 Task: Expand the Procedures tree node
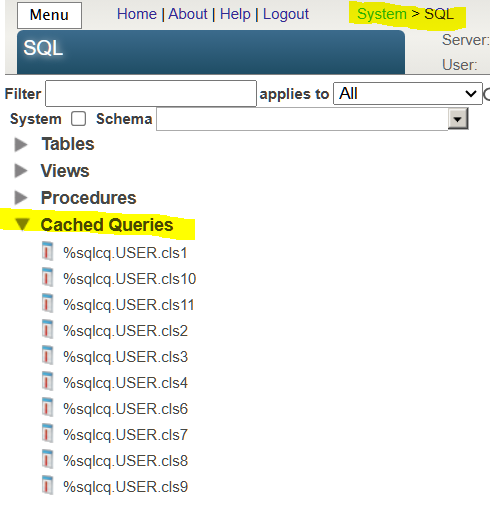coord(21,197)
